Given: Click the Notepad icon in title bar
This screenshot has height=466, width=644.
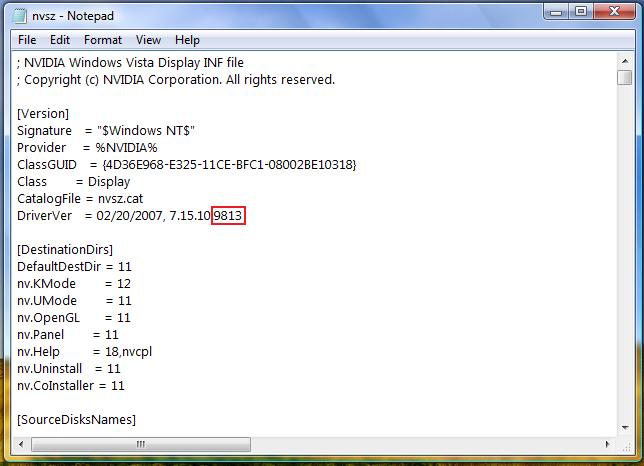Looking at the screenshot, I should click(x=19, y=16).
